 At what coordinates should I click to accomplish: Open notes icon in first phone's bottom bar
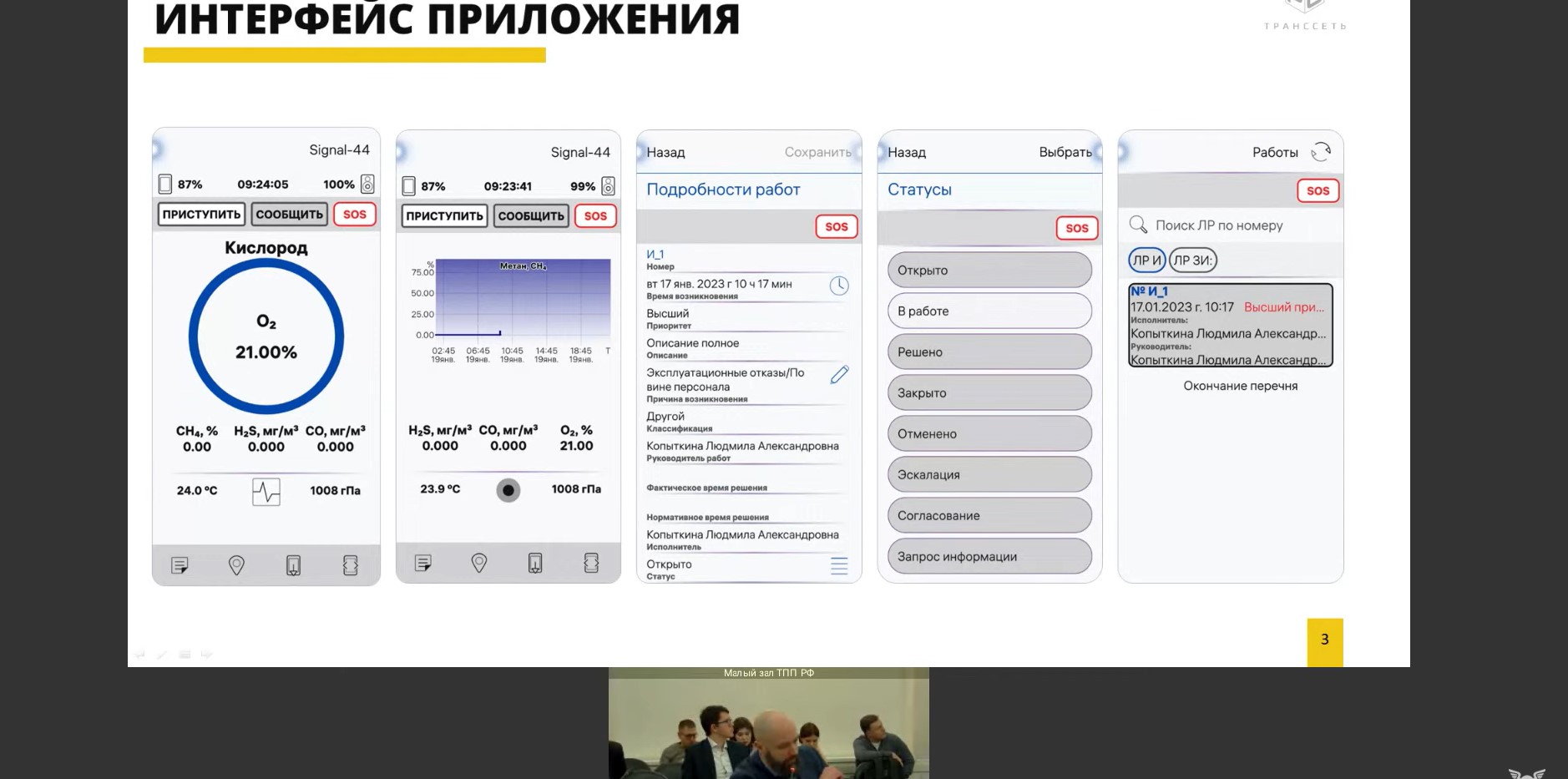(180, 566)
